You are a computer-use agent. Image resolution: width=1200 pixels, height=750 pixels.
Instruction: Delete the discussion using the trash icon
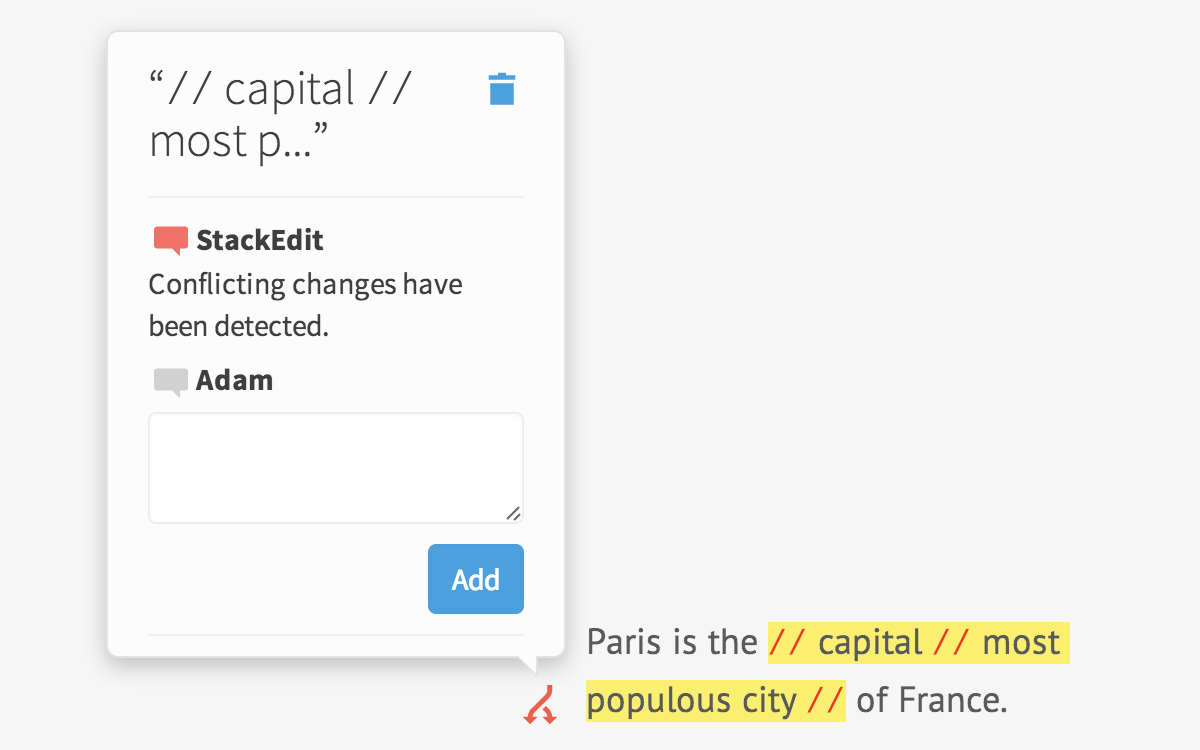pos(502,89)
